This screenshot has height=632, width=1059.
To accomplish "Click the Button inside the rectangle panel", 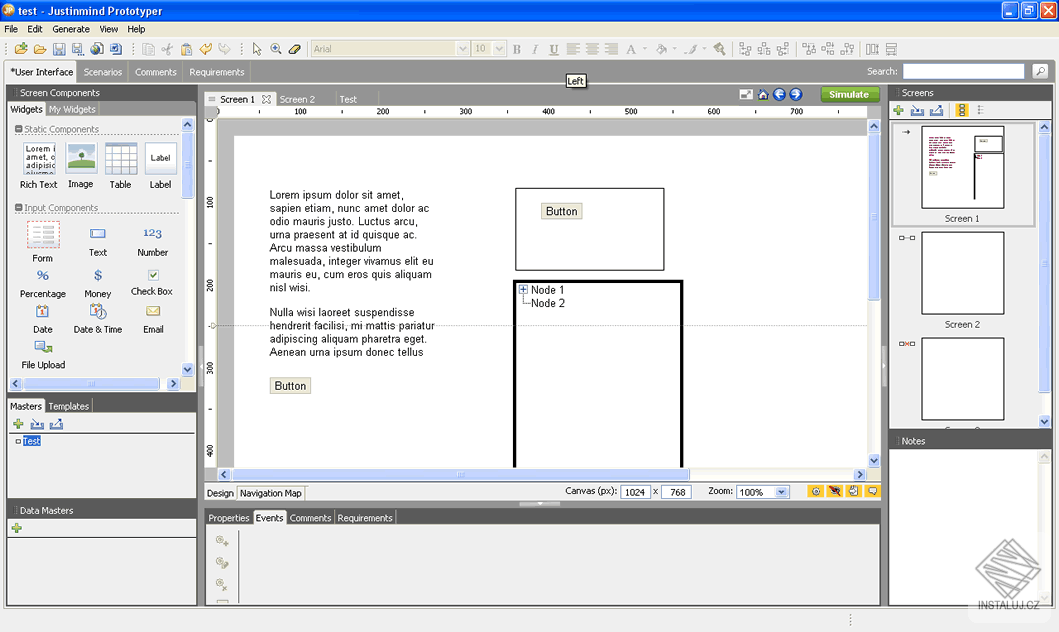I will 562,211.
